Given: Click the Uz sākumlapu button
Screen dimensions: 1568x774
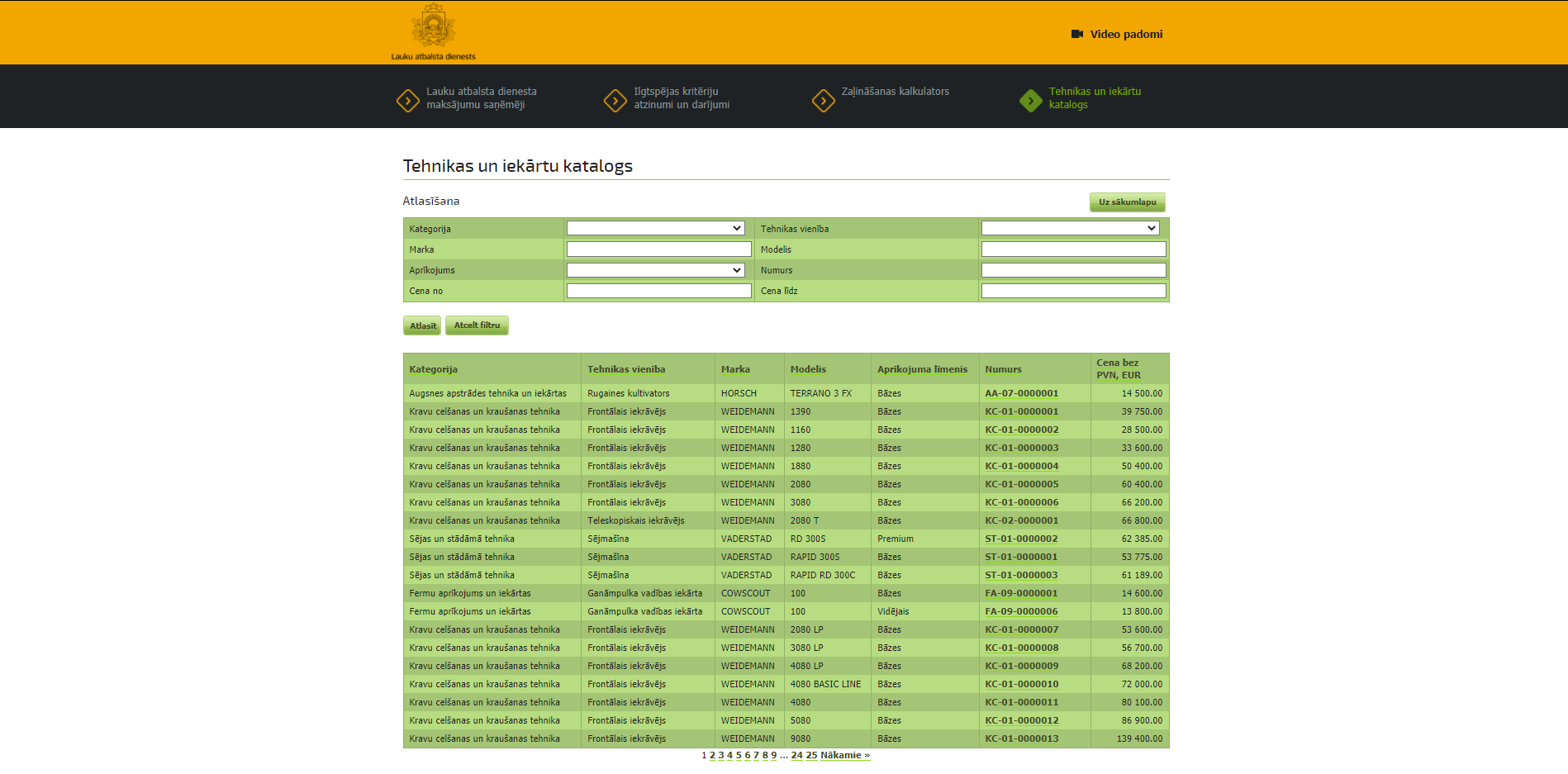Looking at the screenshot, I should pos(1128,202).
